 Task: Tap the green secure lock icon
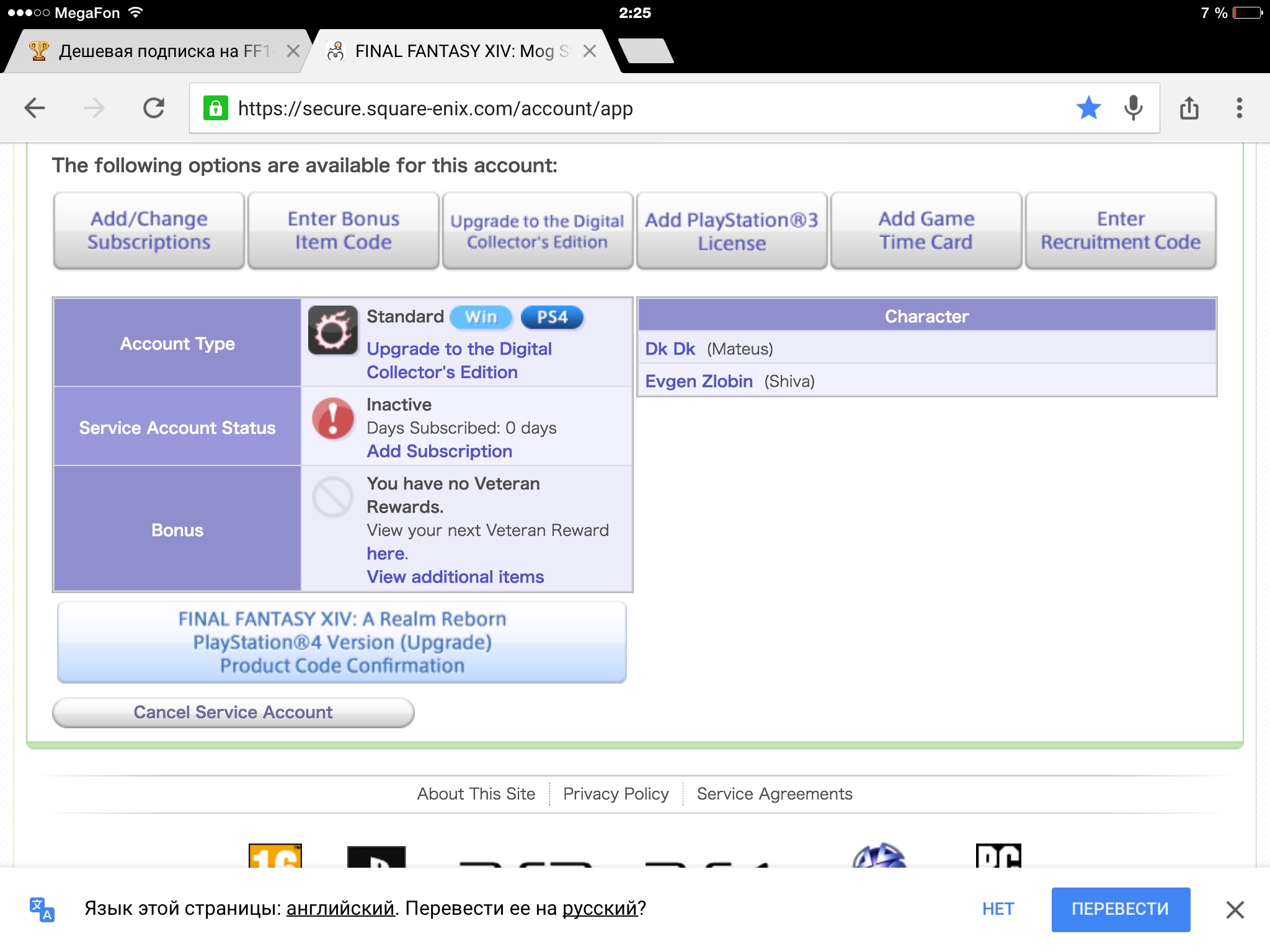[215, 108]
